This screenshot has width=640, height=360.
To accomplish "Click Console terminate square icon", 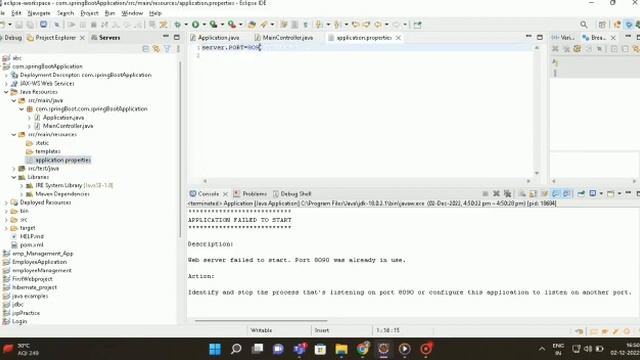I will coord(485,193).
